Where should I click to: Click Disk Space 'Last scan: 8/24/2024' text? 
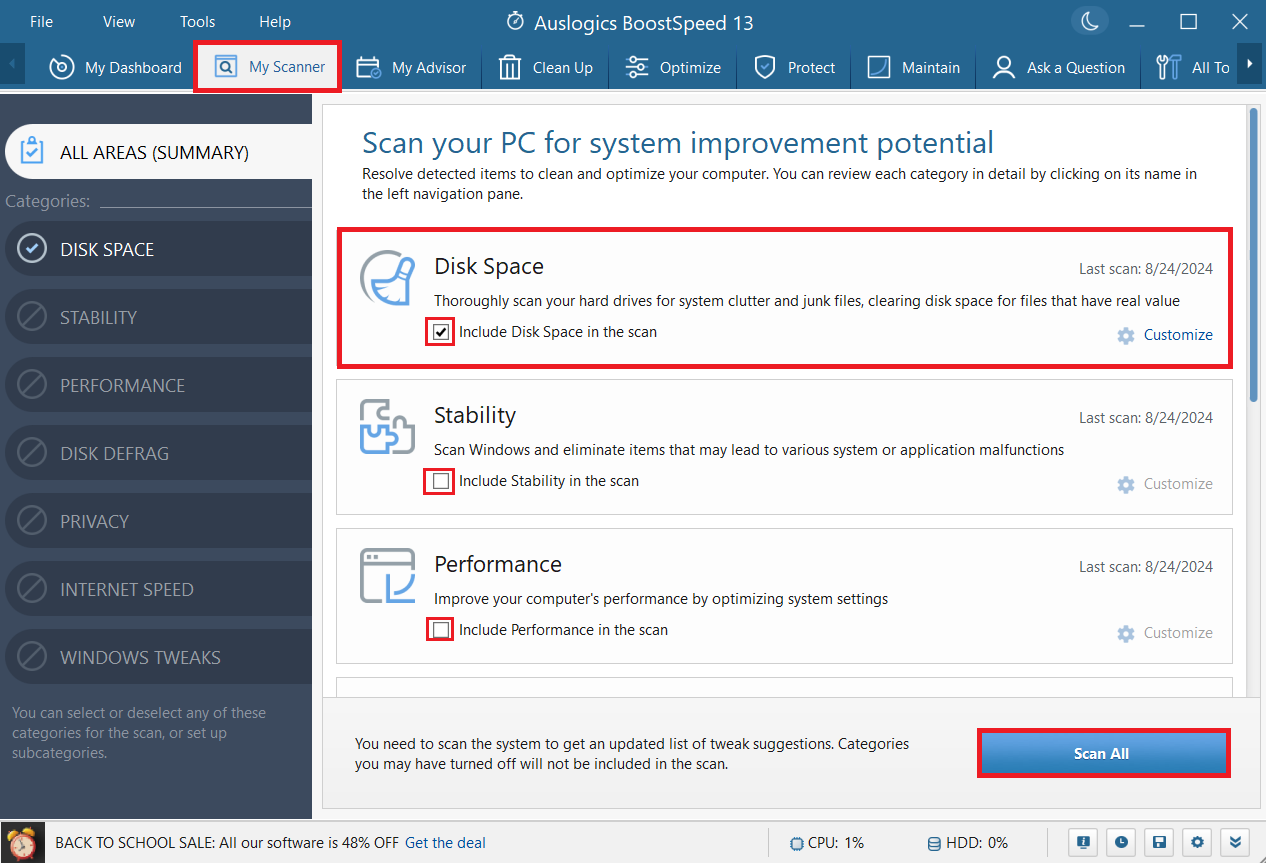click(x=1146, y=269)
